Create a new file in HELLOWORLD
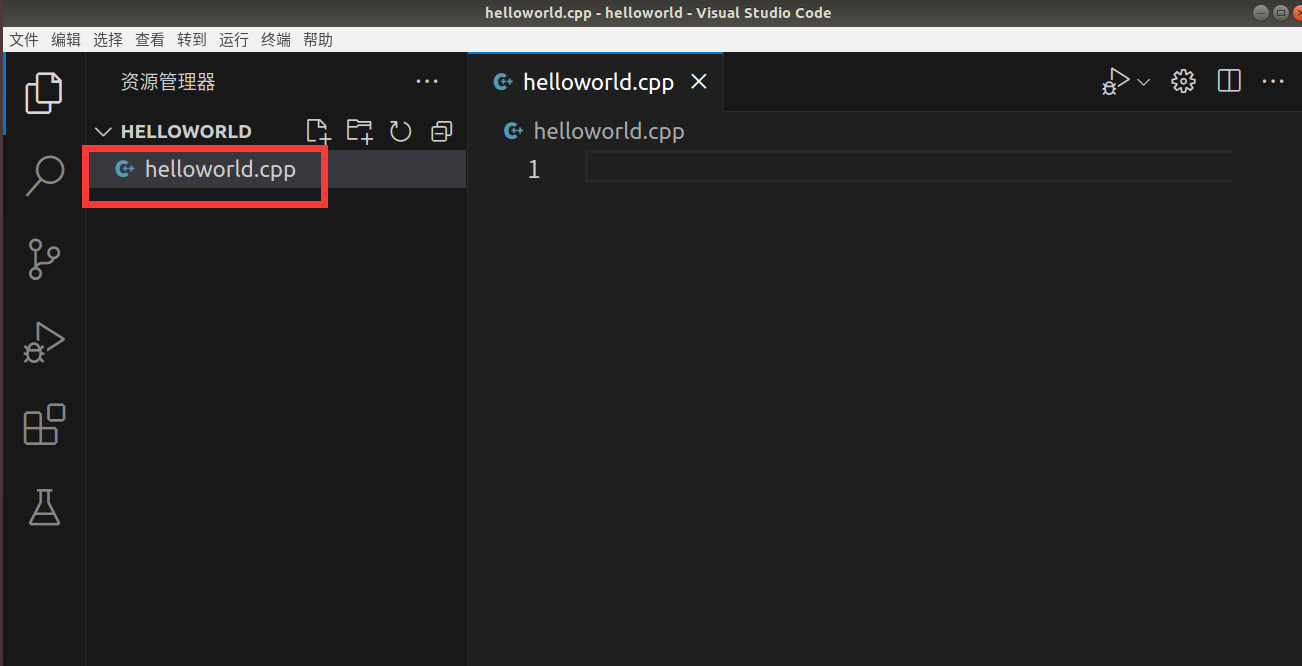The image size is (1302, 666). coord(317,131)
